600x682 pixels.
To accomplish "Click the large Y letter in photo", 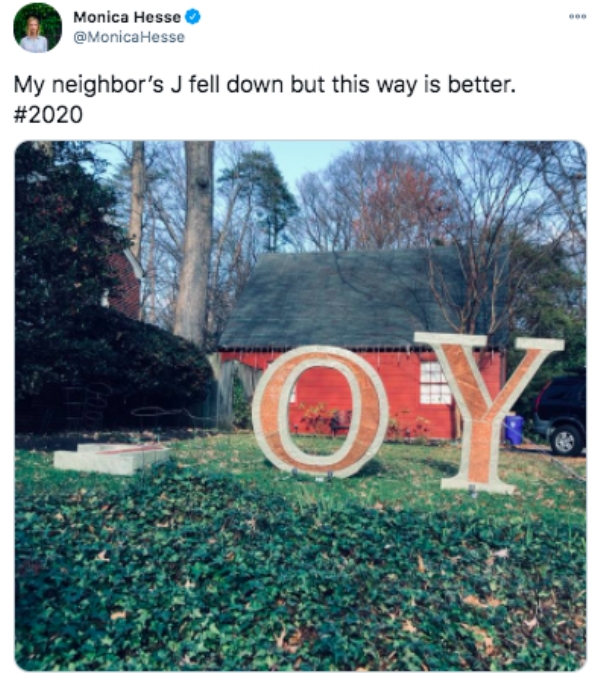I will tap(487, 411).
